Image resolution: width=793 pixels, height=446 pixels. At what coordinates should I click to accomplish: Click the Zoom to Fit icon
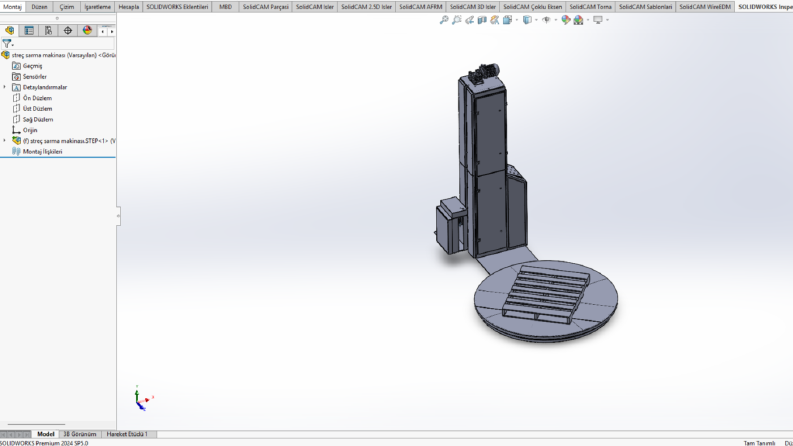point(444,20)
